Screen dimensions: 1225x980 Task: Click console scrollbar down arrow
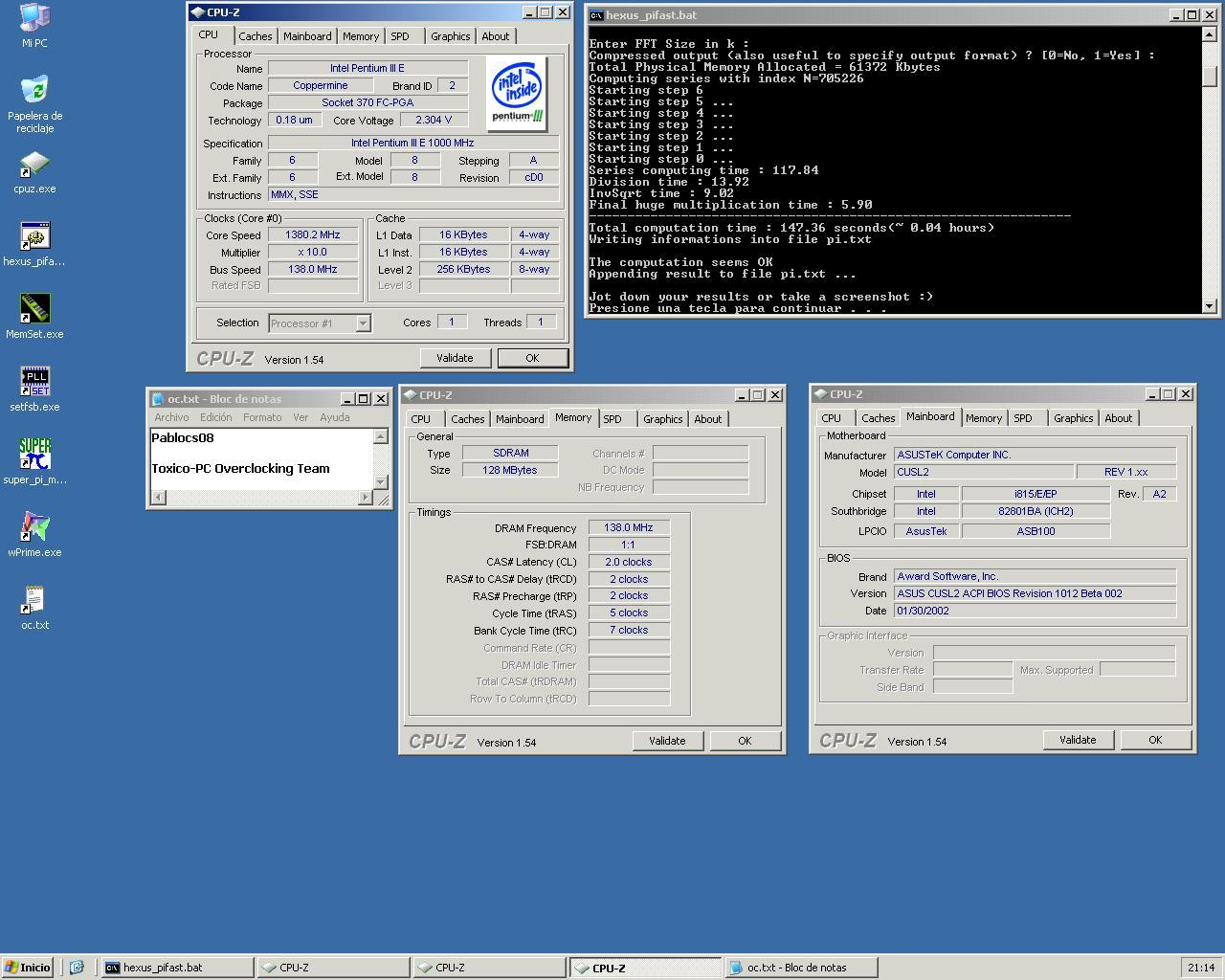tap(1209, 306)
